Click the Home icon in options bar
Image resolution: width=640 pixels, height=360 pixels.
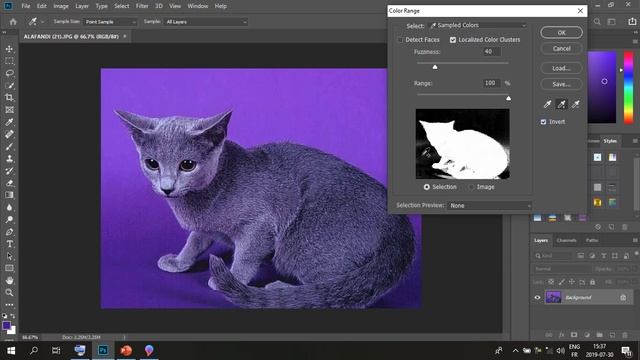point(13,22)
